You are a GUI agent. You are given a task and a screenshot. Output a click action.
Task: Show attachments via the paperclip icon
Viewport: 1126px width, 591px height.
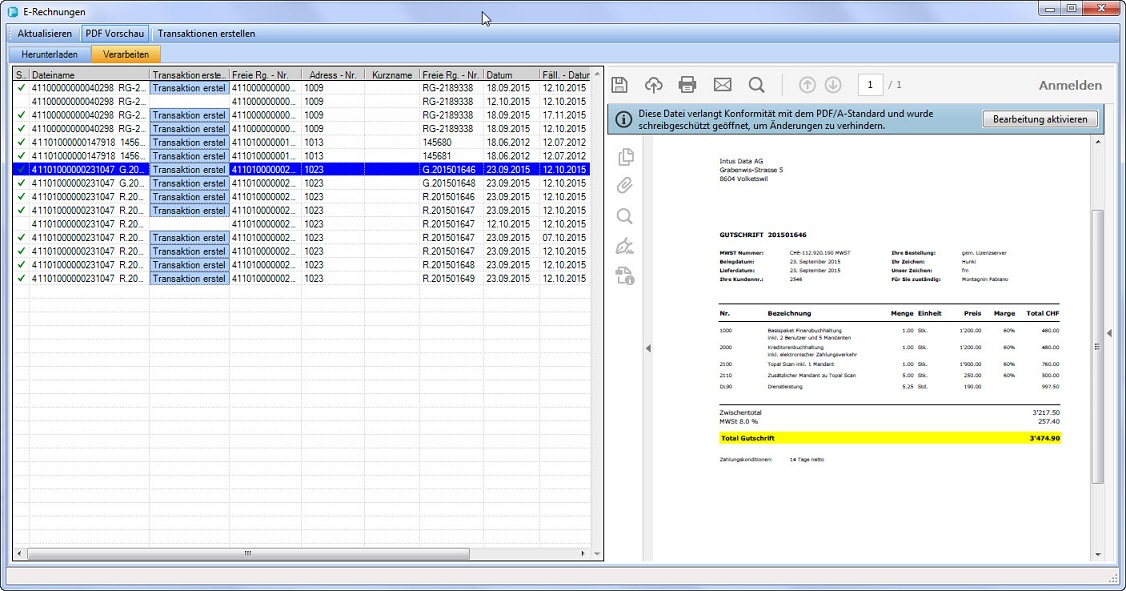tap(626, 186)
